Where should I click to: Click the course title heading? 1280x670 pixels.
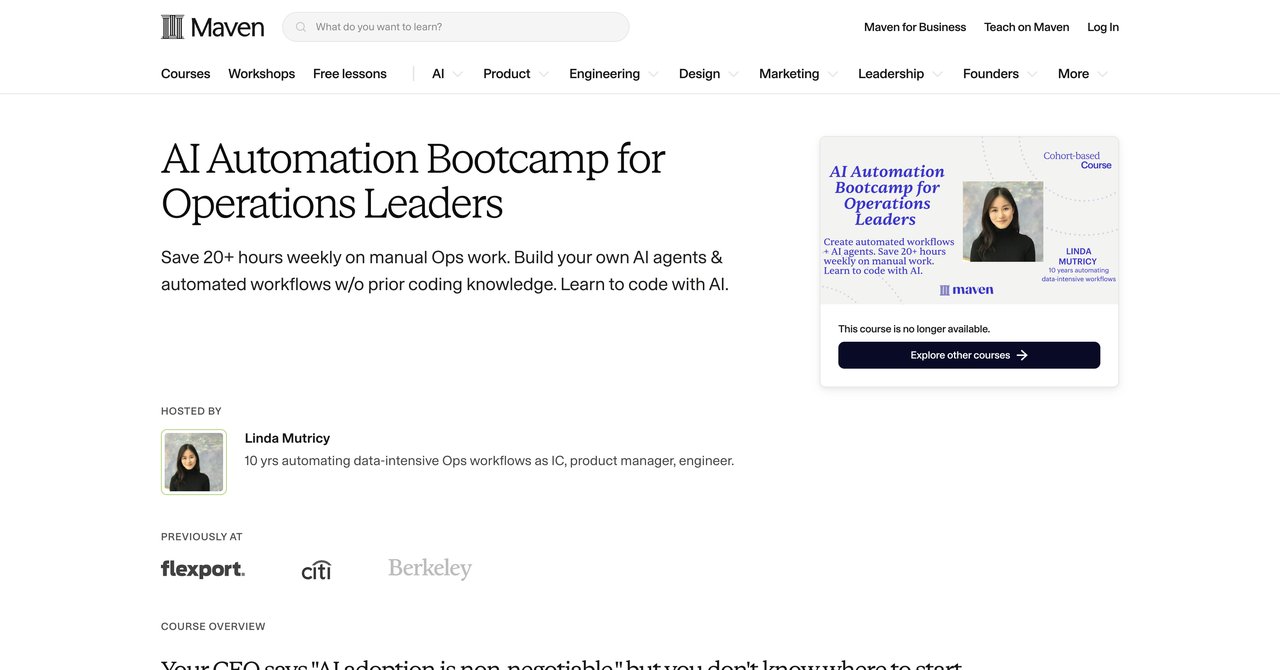(x=413, y=181)
